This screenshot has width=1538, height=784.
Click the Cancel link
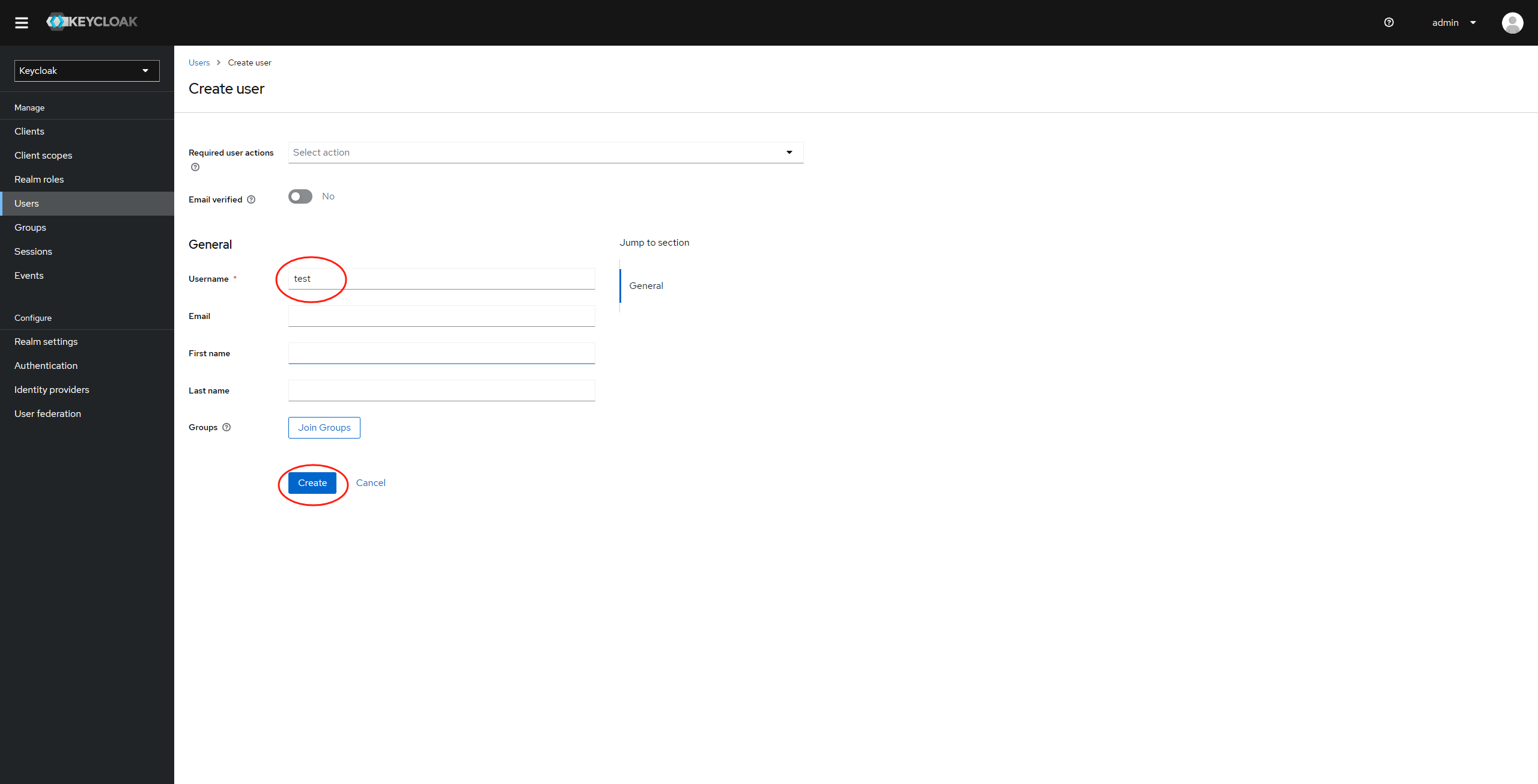click(x=370, y=482)
